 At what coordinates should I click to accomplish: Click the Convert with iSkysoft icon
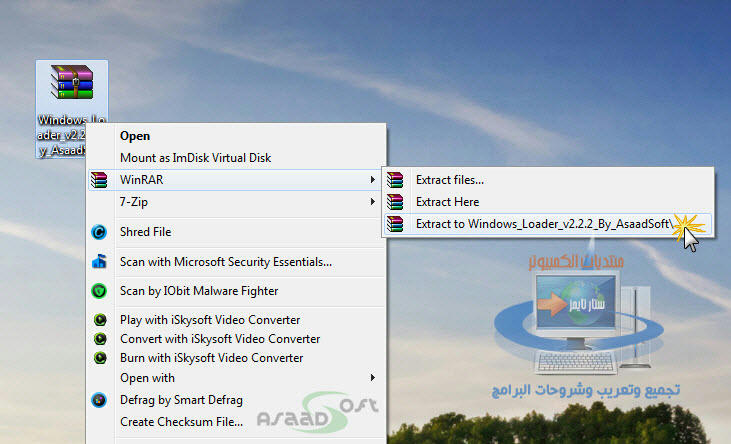click(x=99, y=339)
